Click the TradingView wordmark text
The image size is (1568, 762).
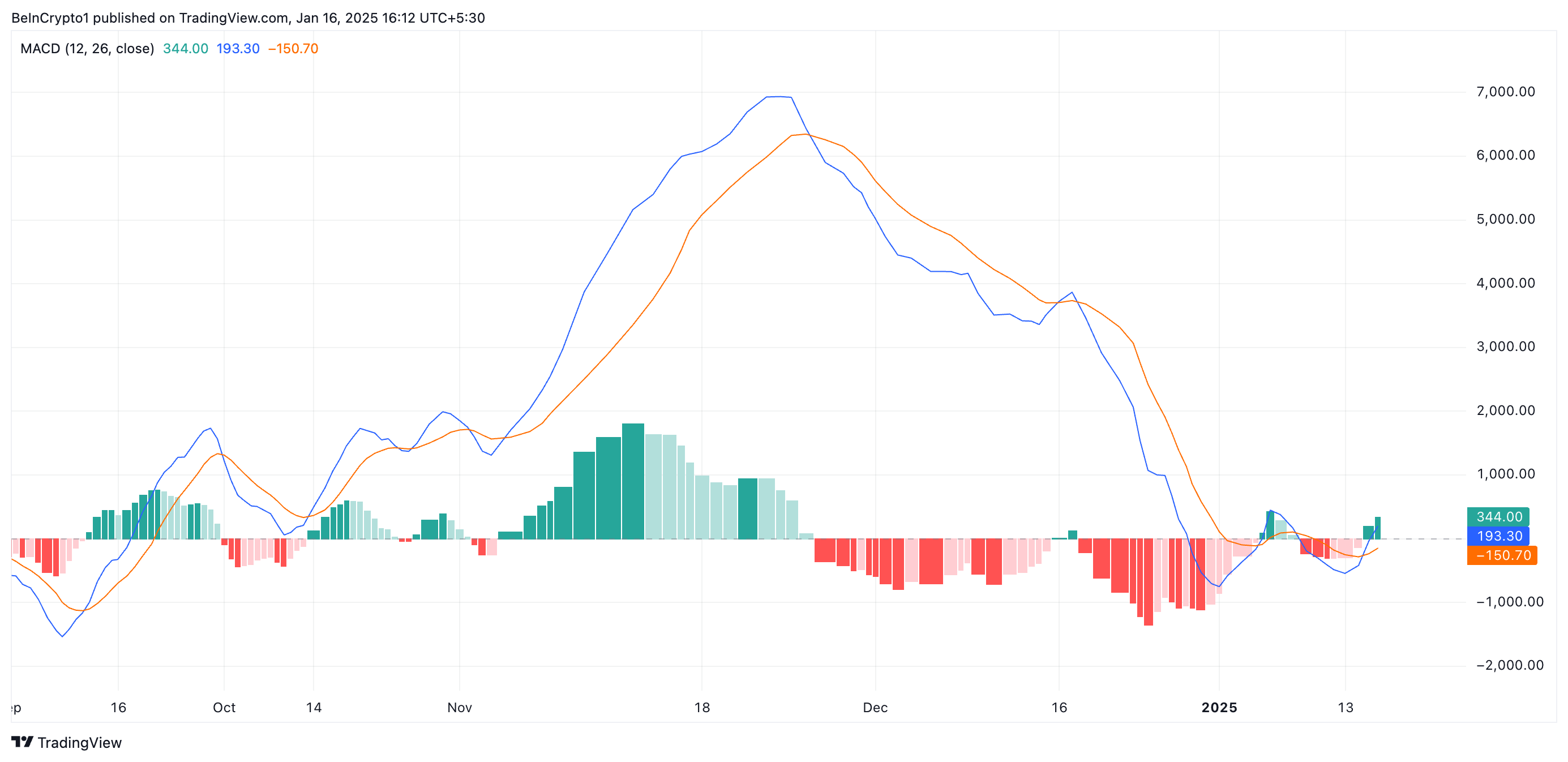click(x=79, y=743)
